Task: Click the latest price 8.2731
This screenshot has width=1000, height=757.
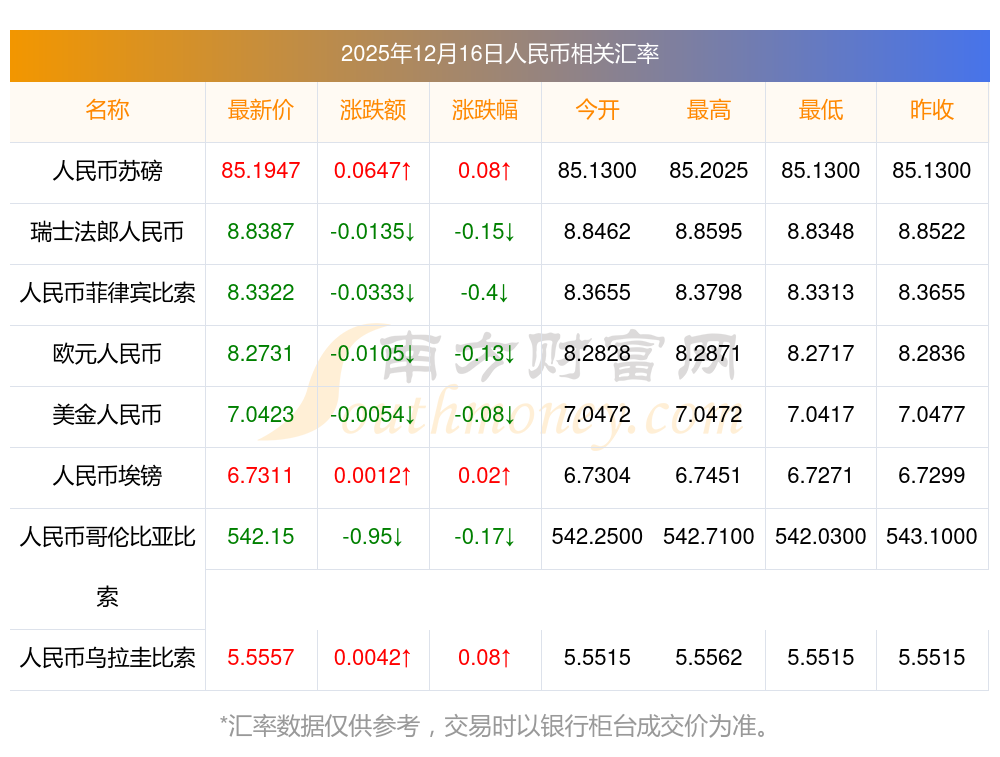Action: (x=260, y=353)
